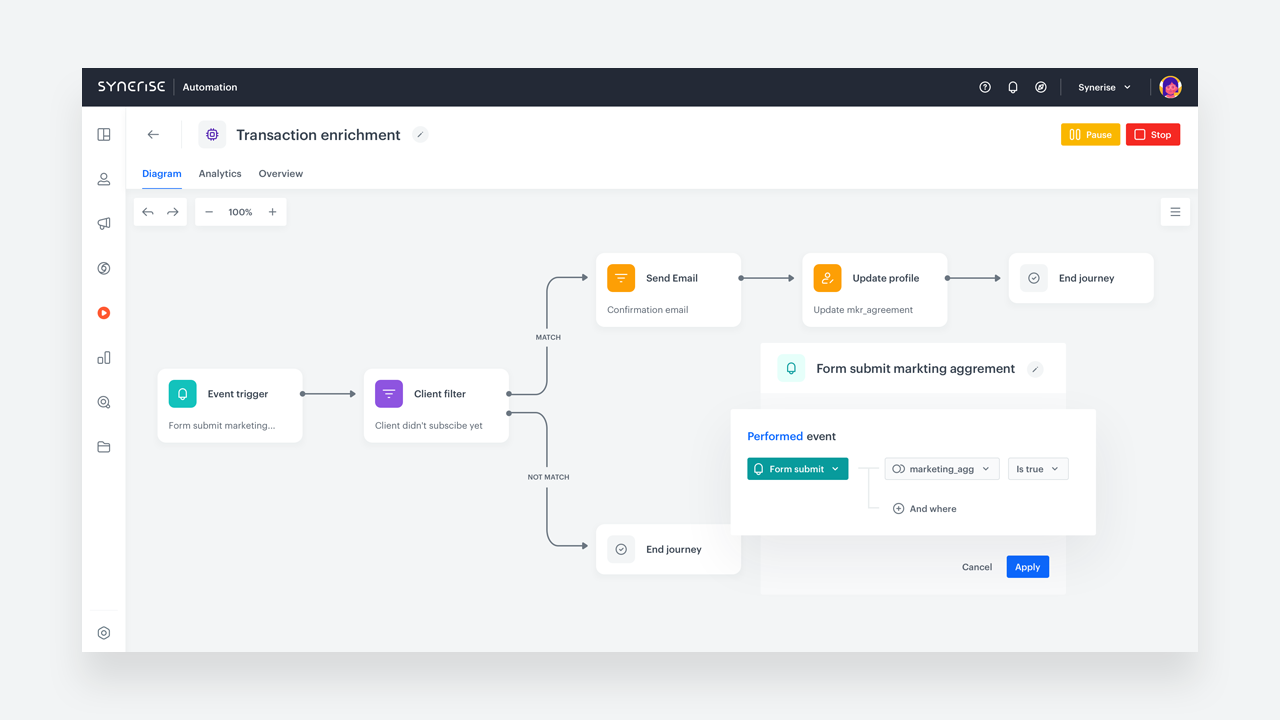Viewport: 1280px width, 720px height.
Task: Switch to the Overview tab
Action: [x=281, y=174]
